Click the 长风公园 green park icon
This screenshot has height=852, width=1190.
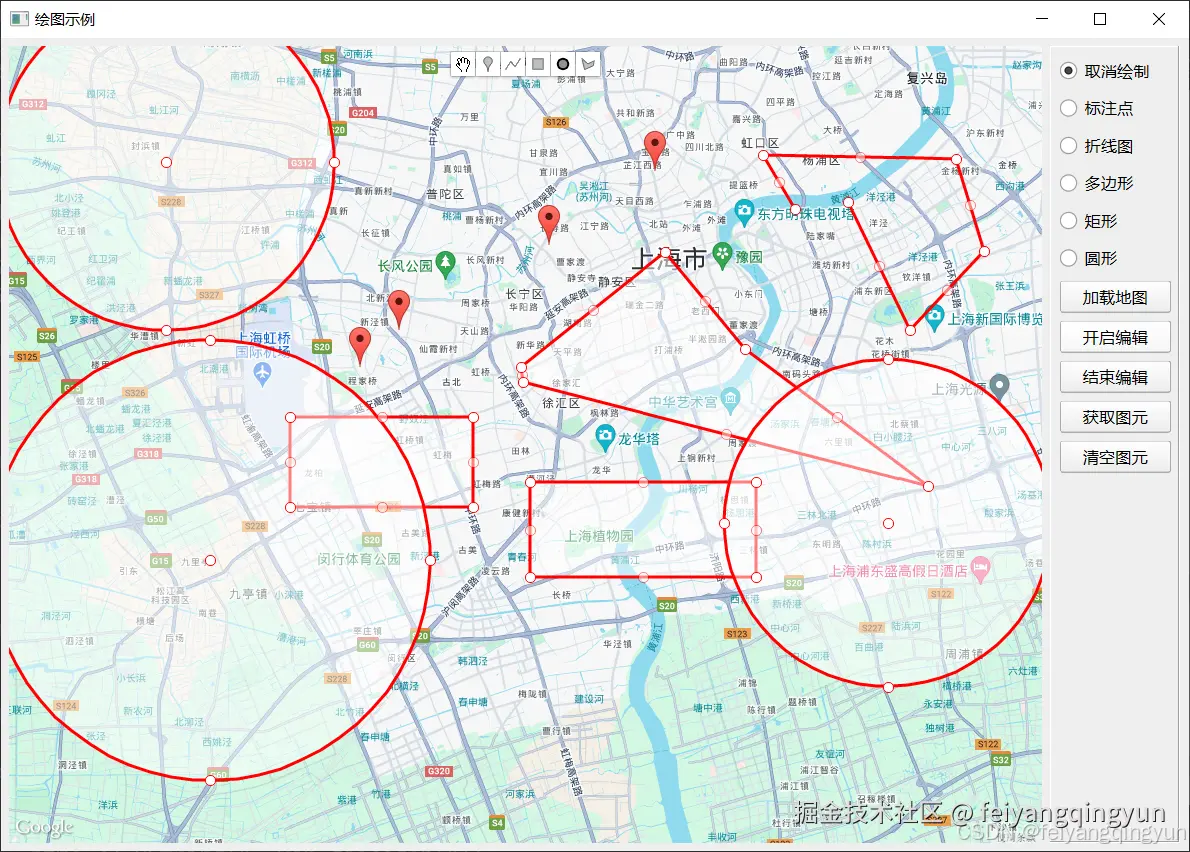point(446,263)
